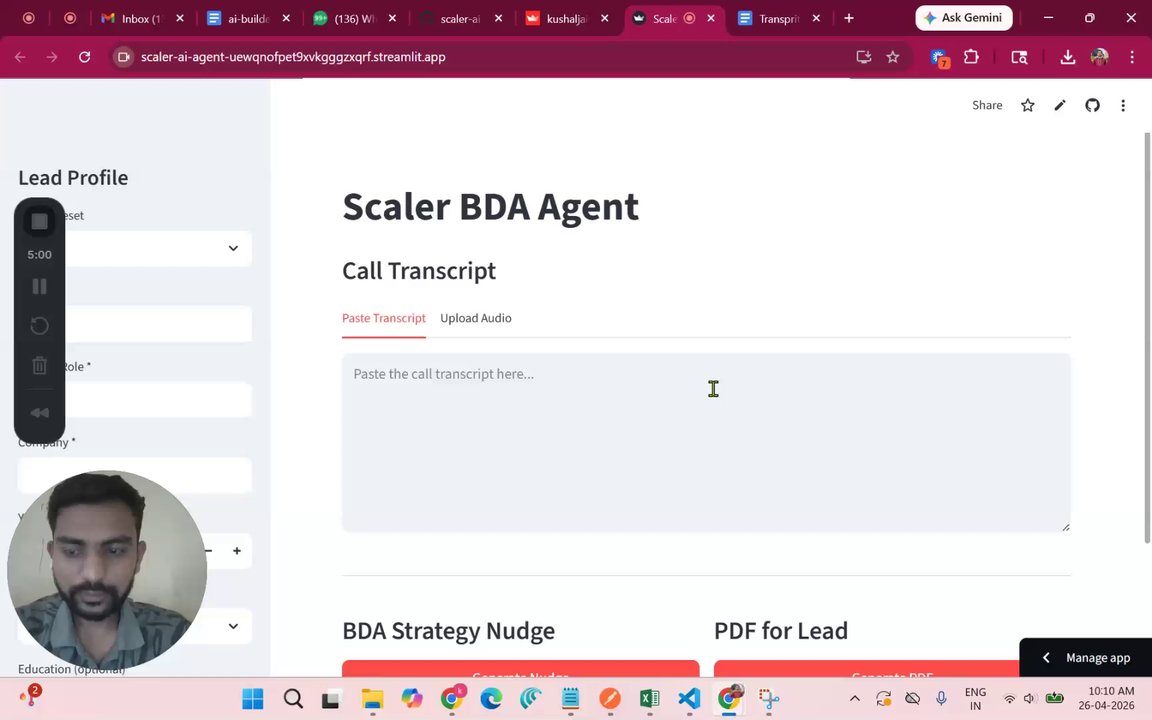Click the Share button
The height and width of the screenshot is (720, 1152).
pos(987,105)
